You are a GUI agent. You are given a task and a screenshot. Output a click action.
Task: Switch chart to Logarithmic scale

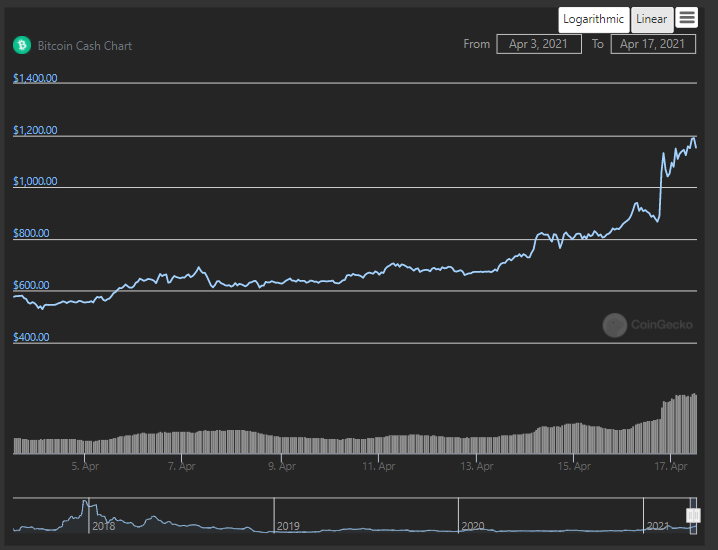pos(593,19)
